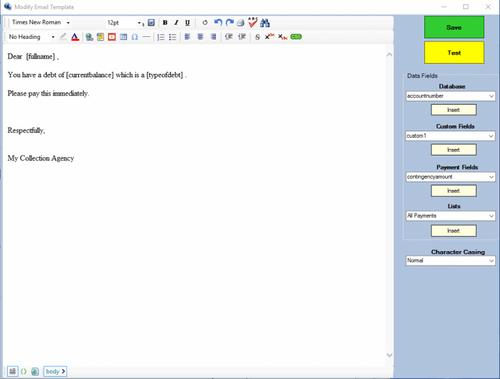Expand the Payment Fields contingencyamount dropdown

pyautogui.click(x=491, y=177)
